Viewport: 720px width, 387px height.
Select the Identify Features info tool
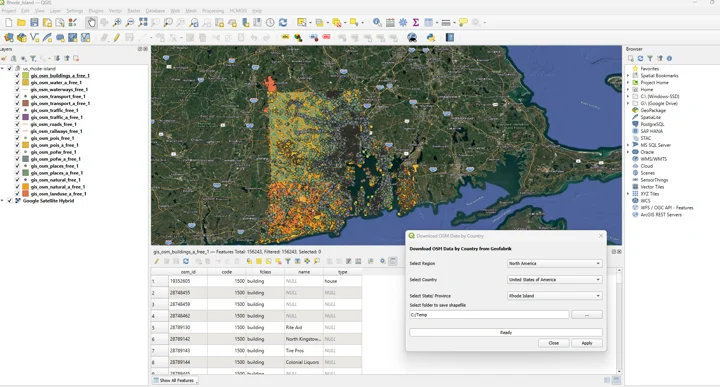[x=377, y=22]
